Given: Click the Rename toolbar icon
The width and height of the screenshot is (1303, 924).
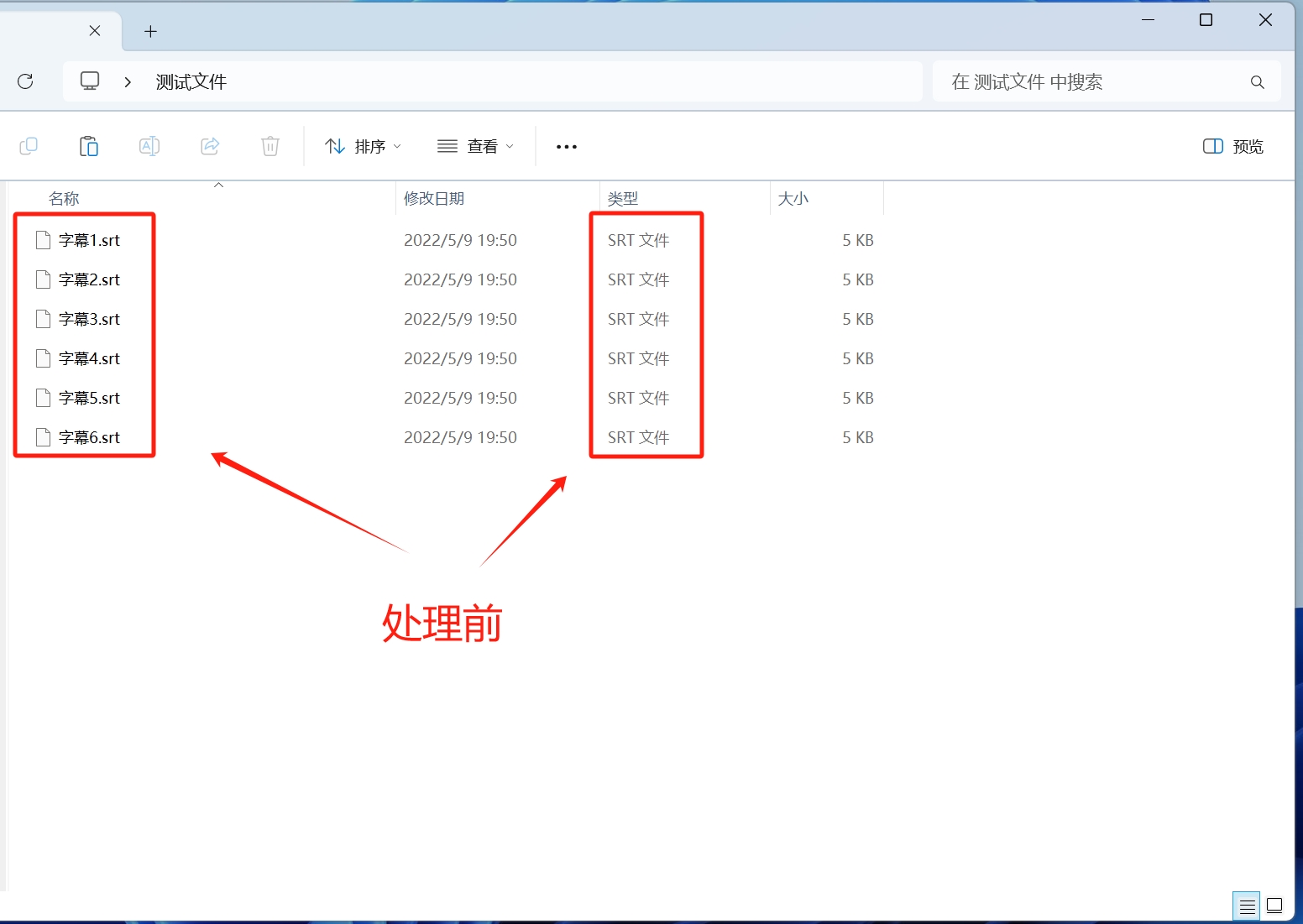Looking at the screenshot, I should click(x=149, y=146).
